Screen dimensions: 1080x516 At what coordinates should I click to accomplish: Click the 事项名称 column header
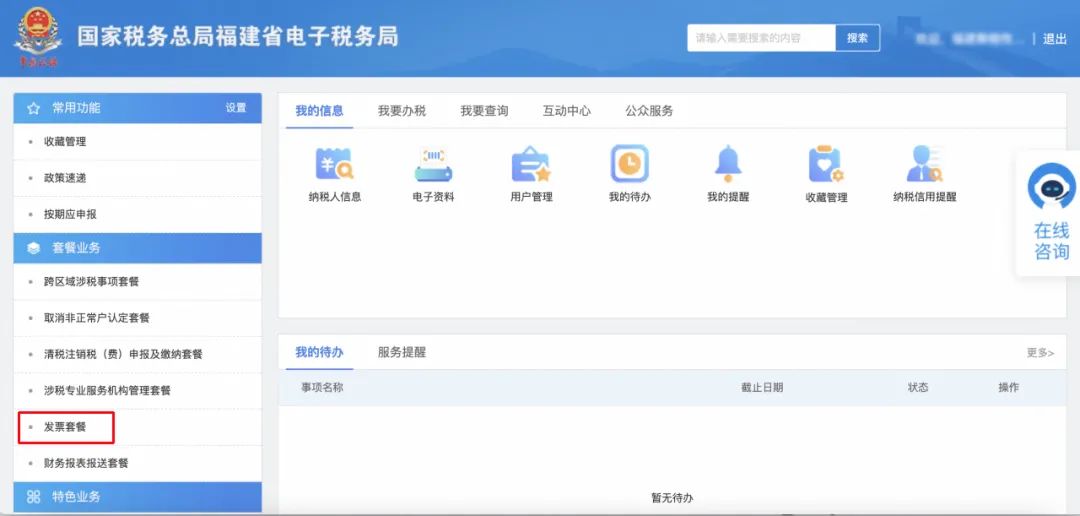322,387
